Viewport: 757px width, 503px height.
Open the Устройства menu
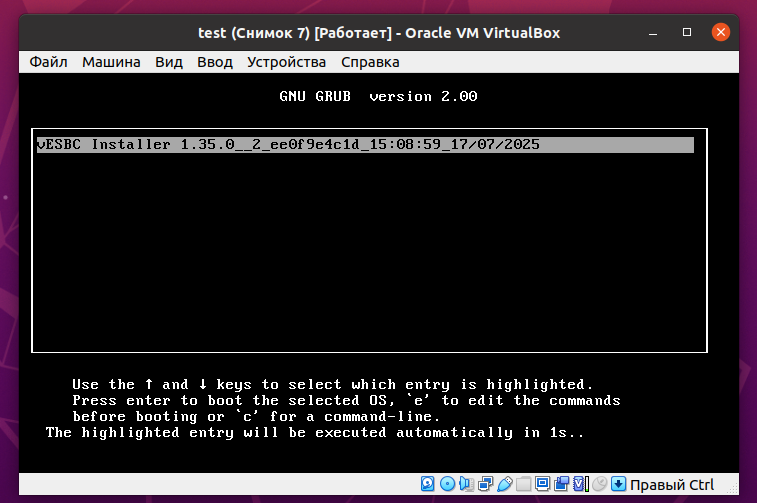[287, 62]
